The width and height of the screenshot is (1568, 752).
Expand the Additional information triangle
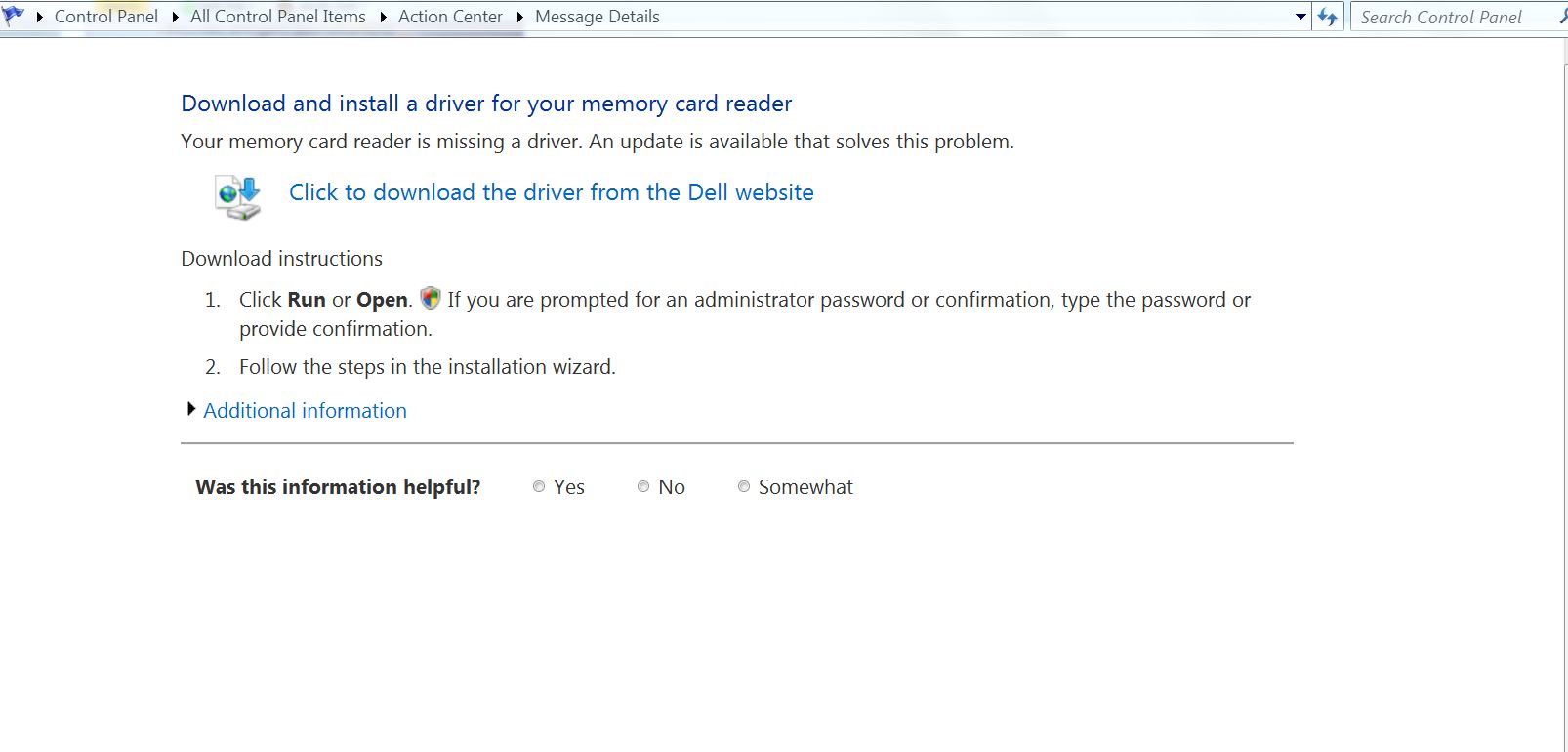(191, 409)
